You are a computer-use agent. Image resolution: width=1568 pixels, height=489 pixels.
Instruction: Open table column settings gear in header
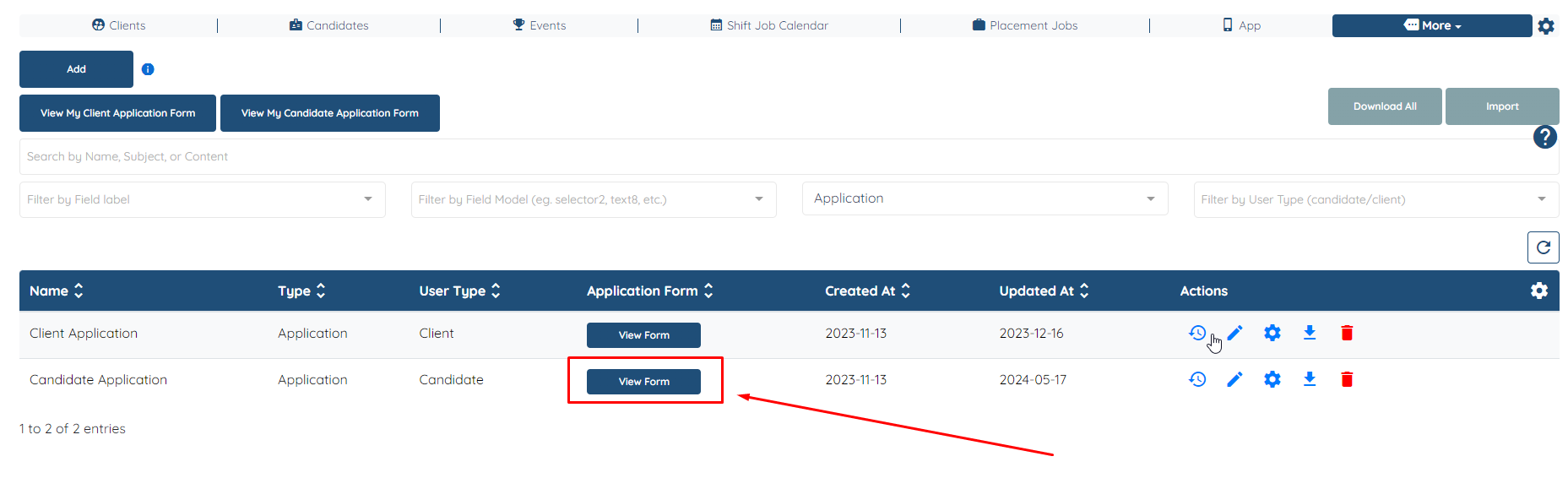click(x=1539, y=291)
